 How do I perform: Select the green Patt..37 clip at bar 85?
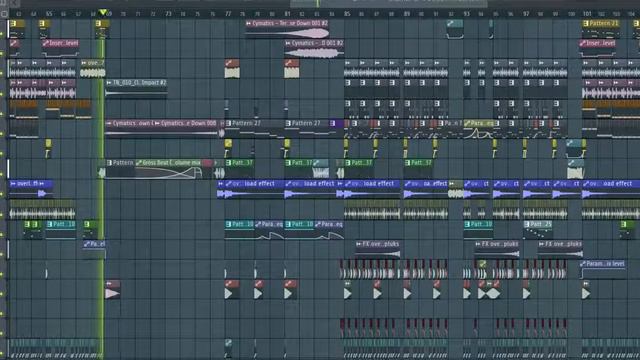pos(358,168)
